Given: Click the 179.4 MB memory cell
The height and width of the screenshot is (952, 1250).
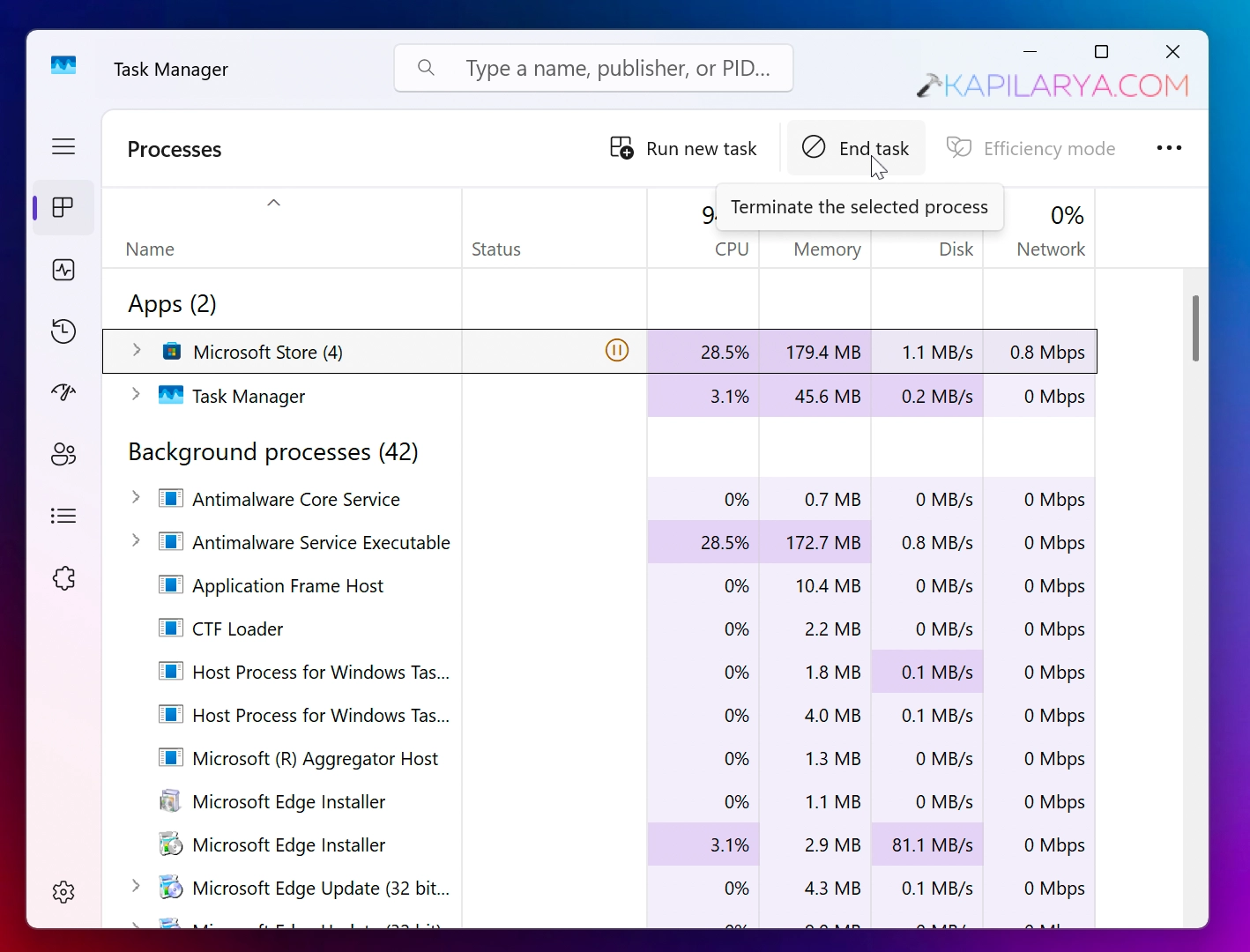Looking at the screenshot, I should point(815,352).
